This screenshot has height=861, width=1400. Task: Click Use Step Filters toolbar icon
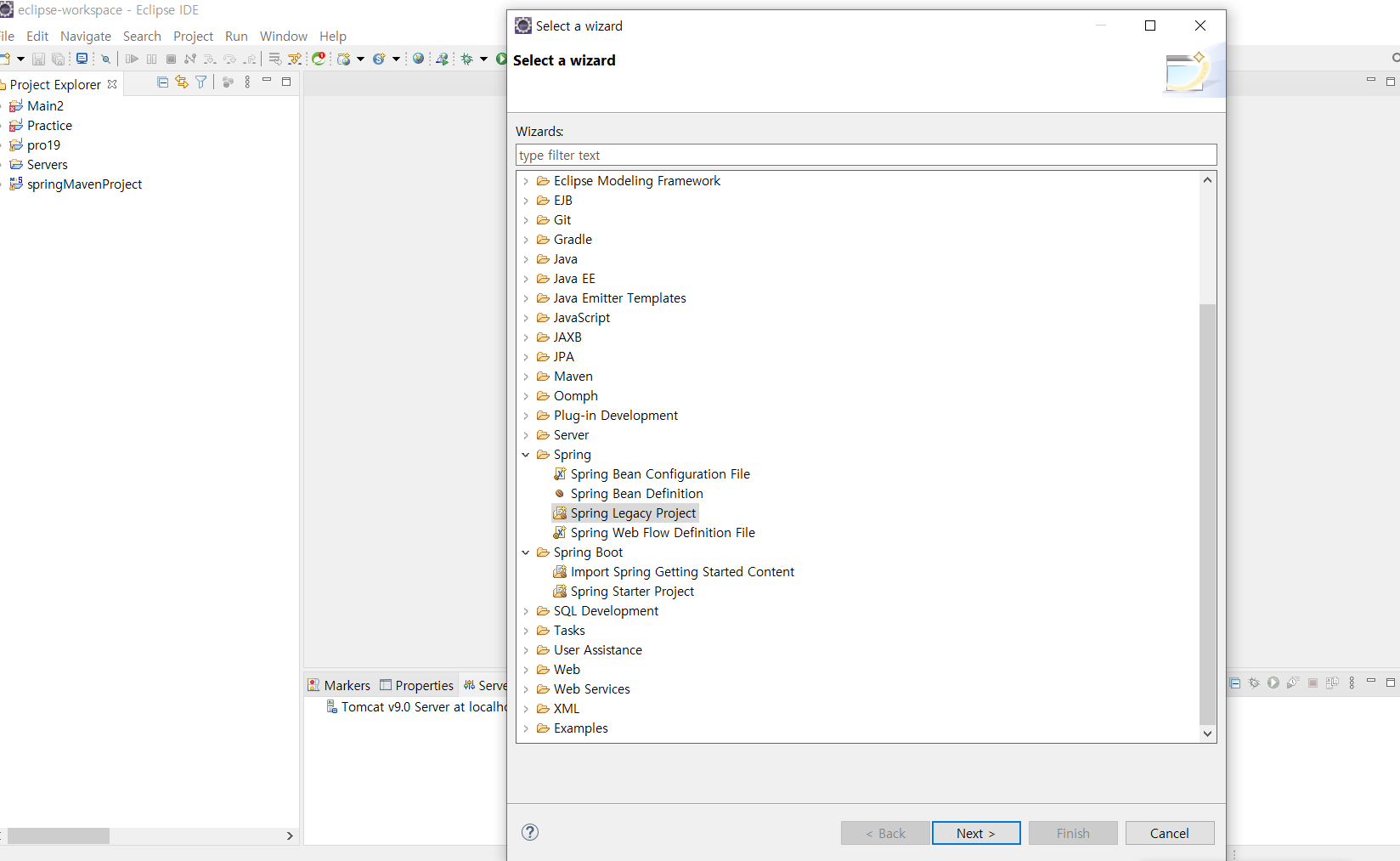coord(294,59)
